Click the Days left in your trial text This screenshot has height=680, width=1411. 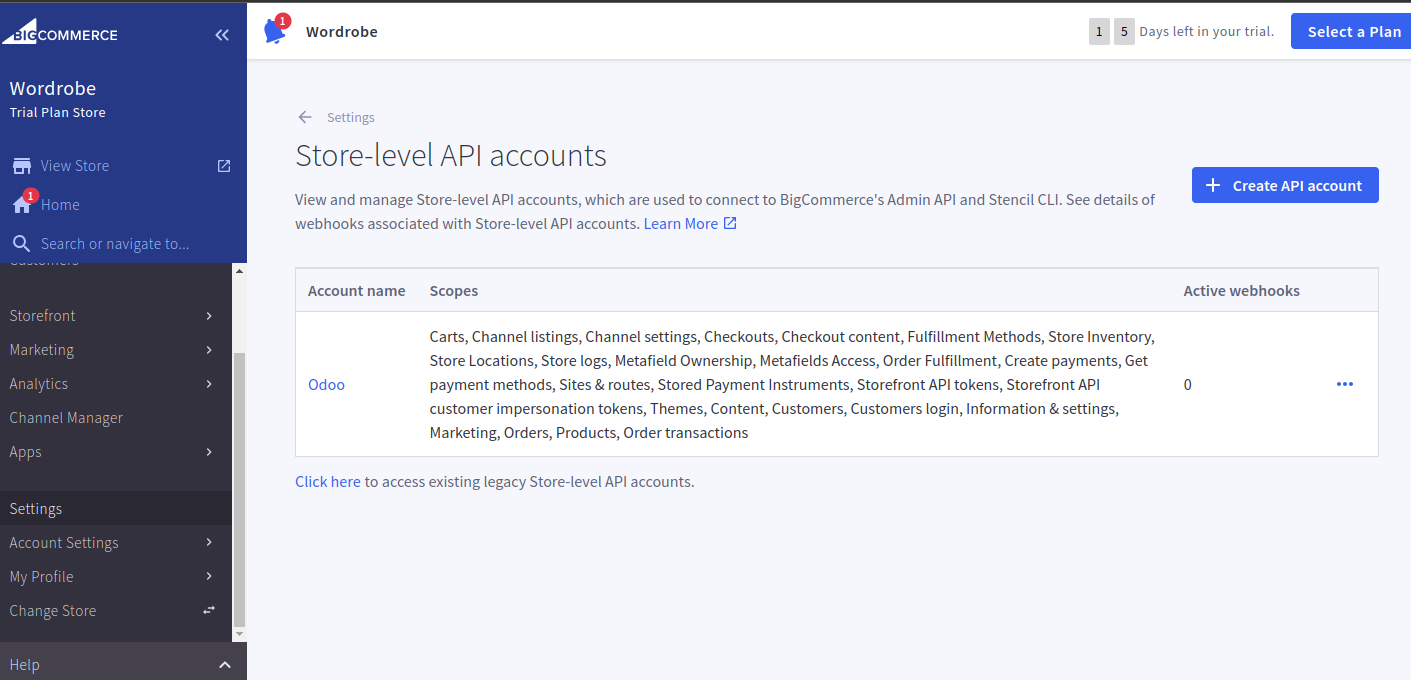(x=1207, y=32)
